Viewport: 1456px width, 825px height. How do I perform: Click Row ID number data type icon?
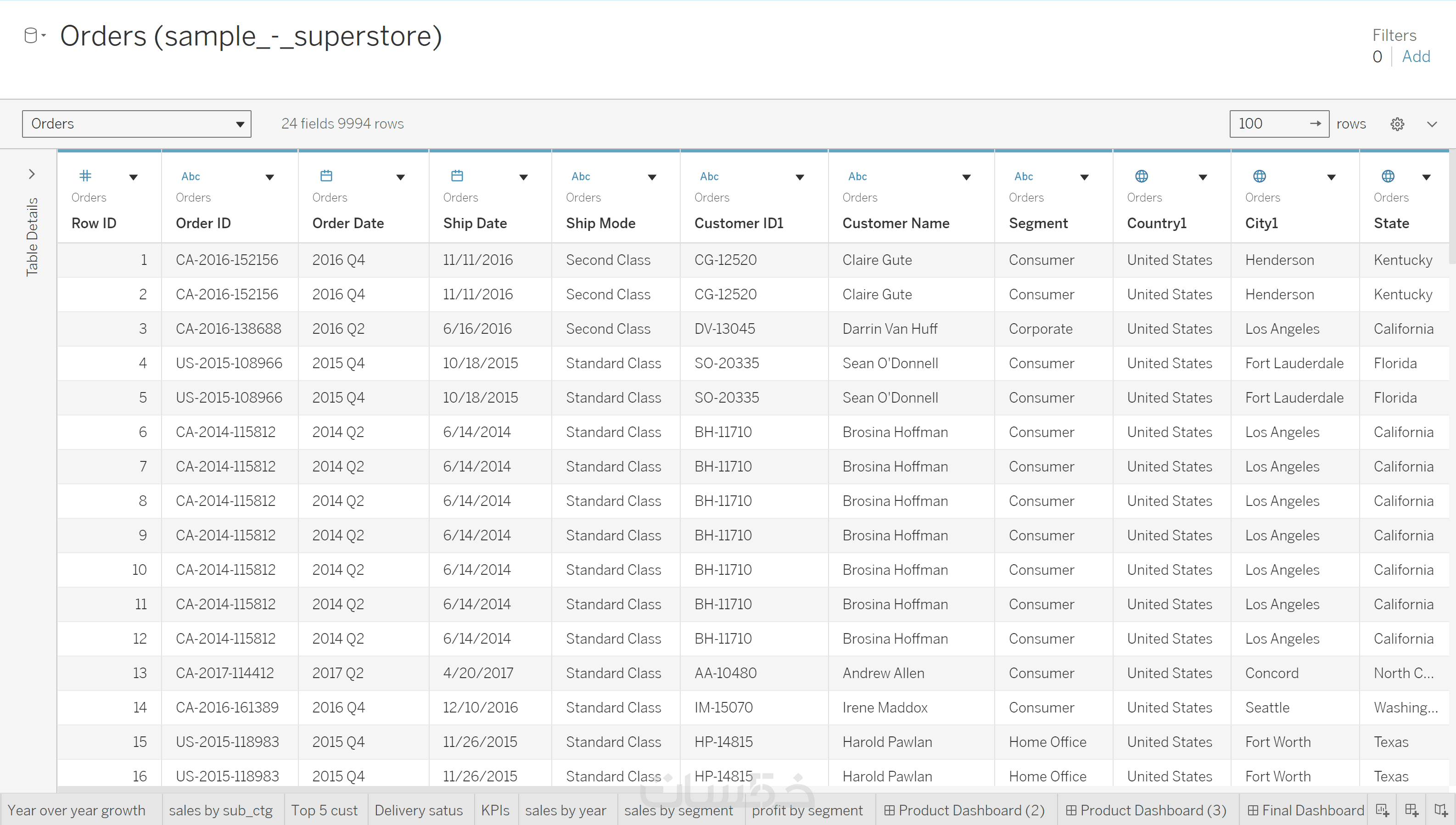(x=85, y=176)
